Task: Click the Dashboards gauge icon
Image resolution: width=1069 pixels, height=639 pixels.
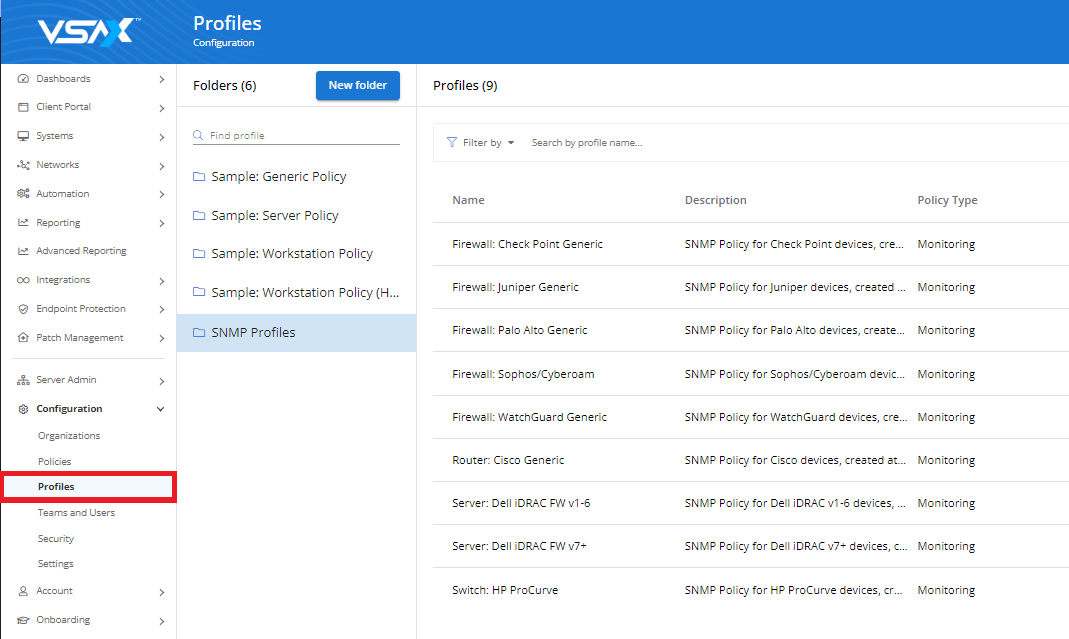Action: point(23,78)
